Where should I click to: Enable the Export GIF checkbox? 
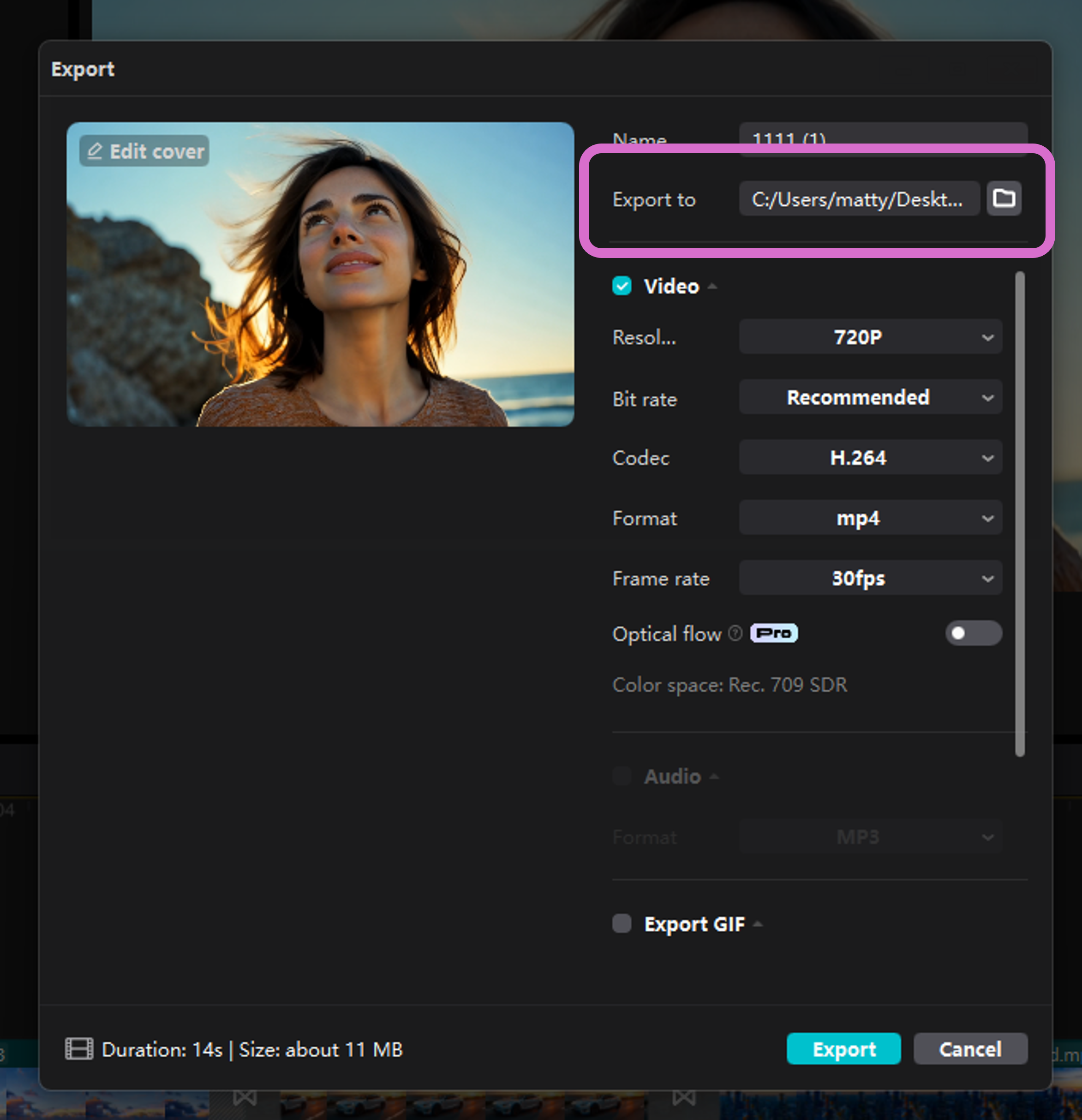622,923
